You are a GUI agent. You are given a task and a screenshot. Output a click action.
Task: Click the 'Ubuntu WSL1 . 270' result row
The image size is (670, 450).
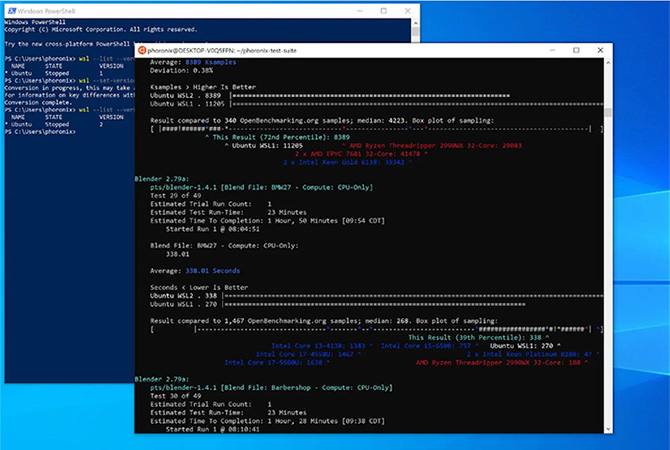tap(338, 304)
